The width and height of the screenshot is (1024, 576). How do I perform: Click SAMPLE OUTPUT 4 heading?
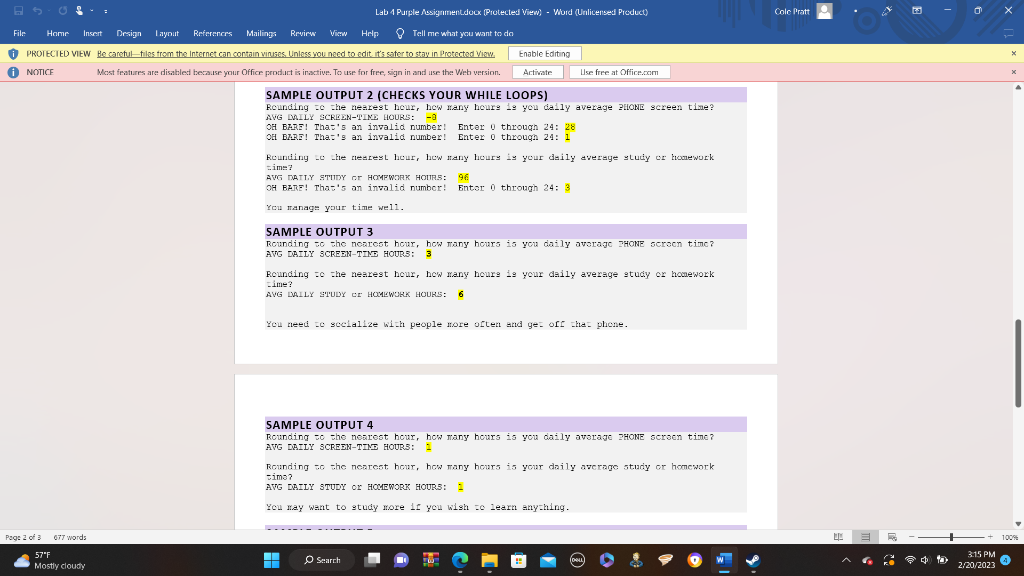tap(319, 424)
